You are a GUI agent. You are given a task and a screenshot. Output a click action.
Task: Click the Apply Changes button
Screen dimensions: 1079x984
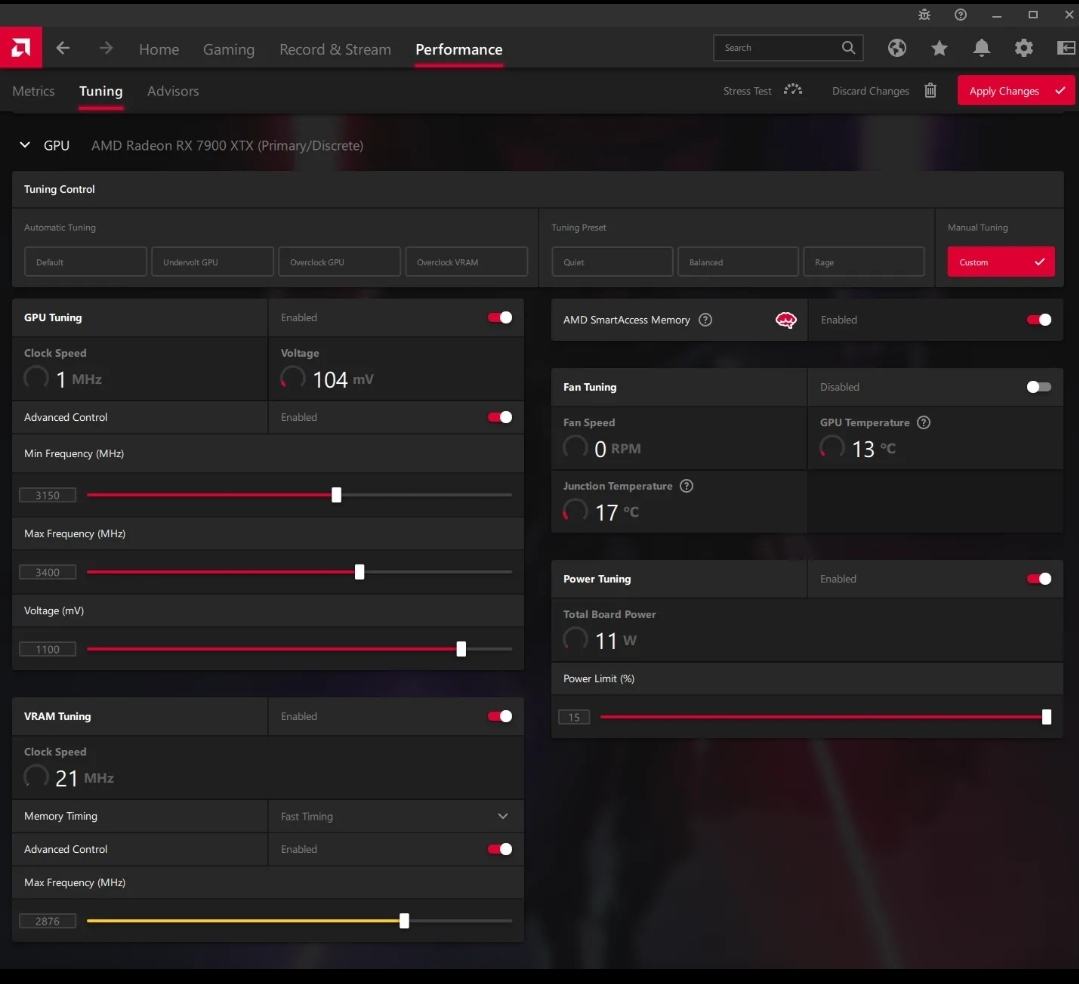[1016, 90]
